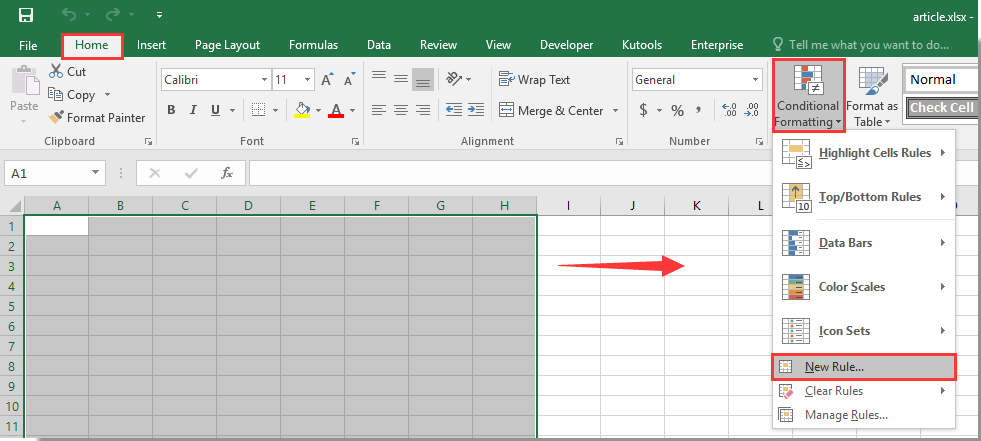The height and width of the screenshot is (441, 981).
Task: Click the Insert Function fx icon
Action: click(227, 173)
